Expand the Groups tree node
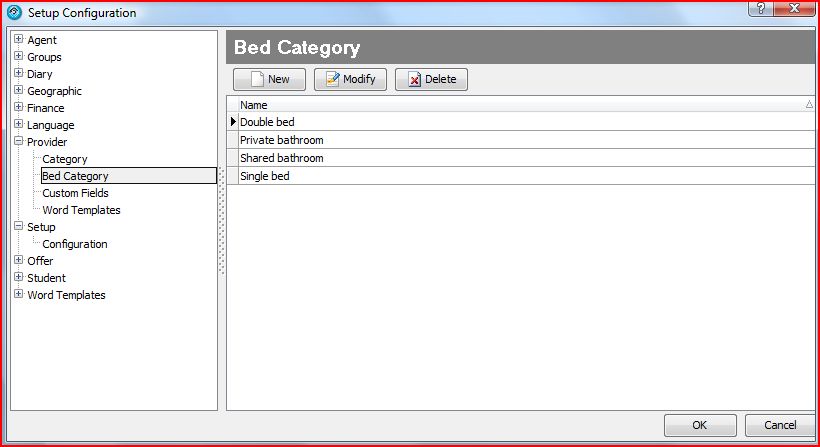The width and height of the screenshot is (820, 447). point(18,57)
